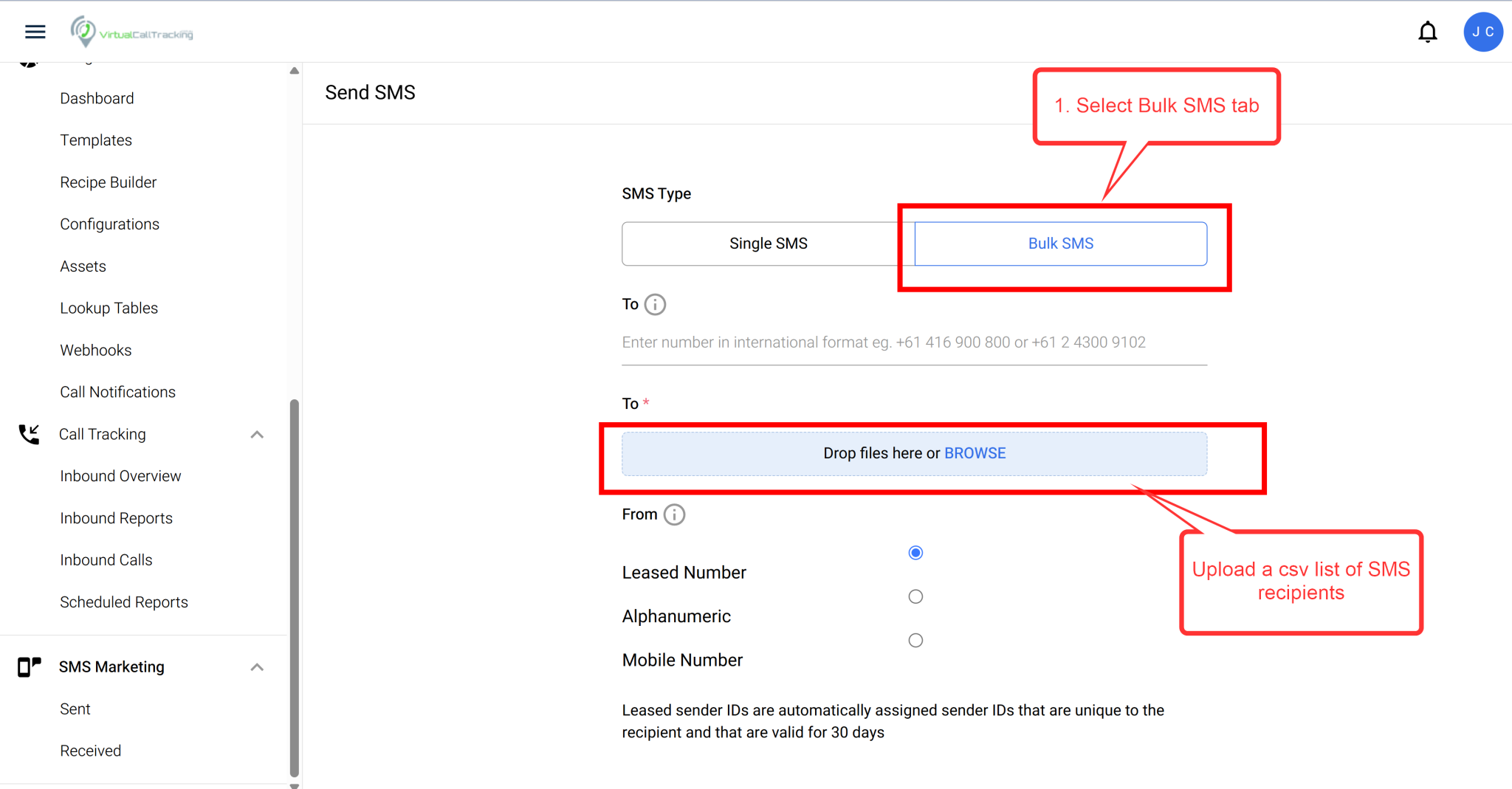Click the Call Tracking phone icon
The width and height of the screenshot is (1512, 789).
(x=29, y=434)
